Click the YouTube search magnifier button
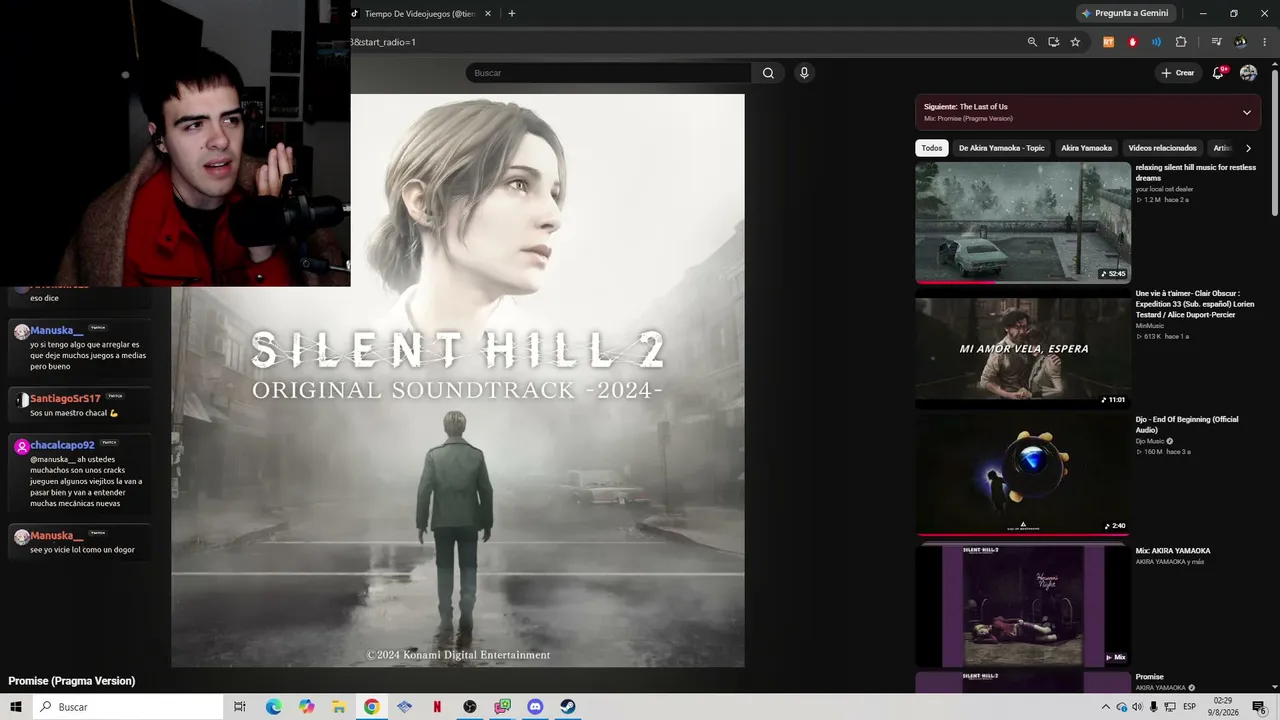Viewport: 1280px width, 720px height. pos(768,73)
